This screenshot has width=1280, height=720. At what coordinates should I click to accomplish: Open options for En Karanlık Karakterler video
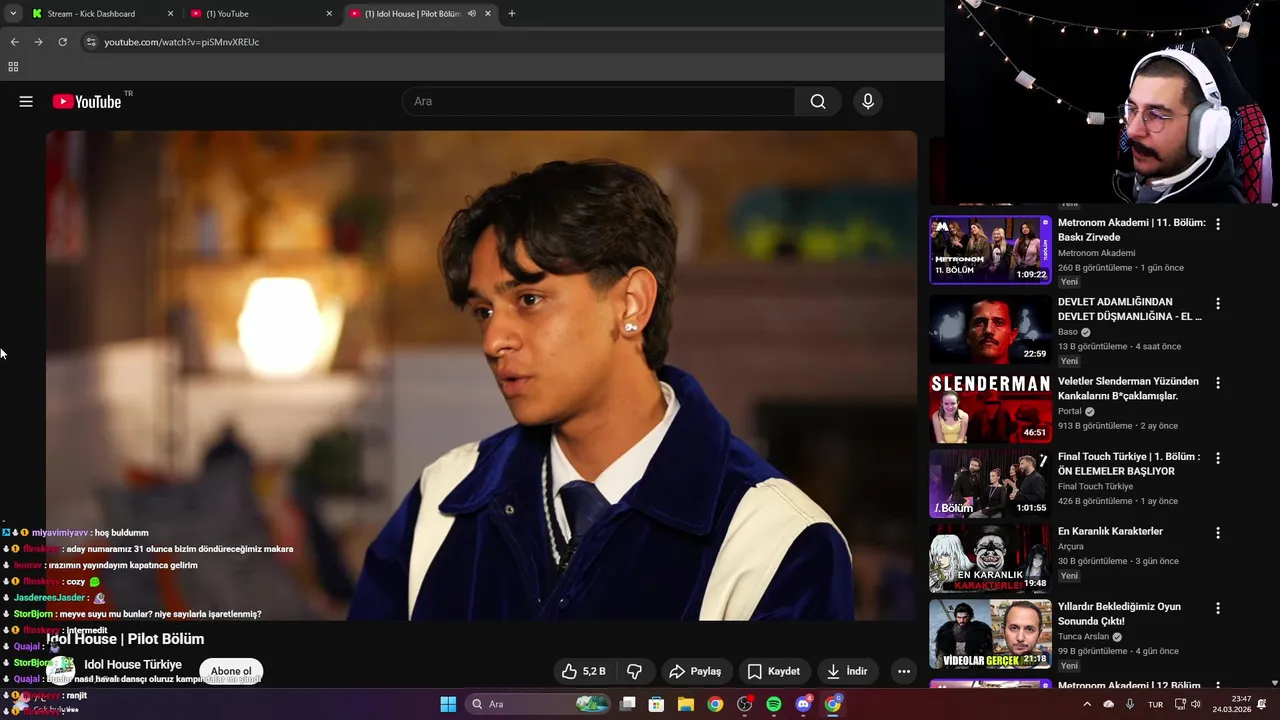coord(1218,533)
